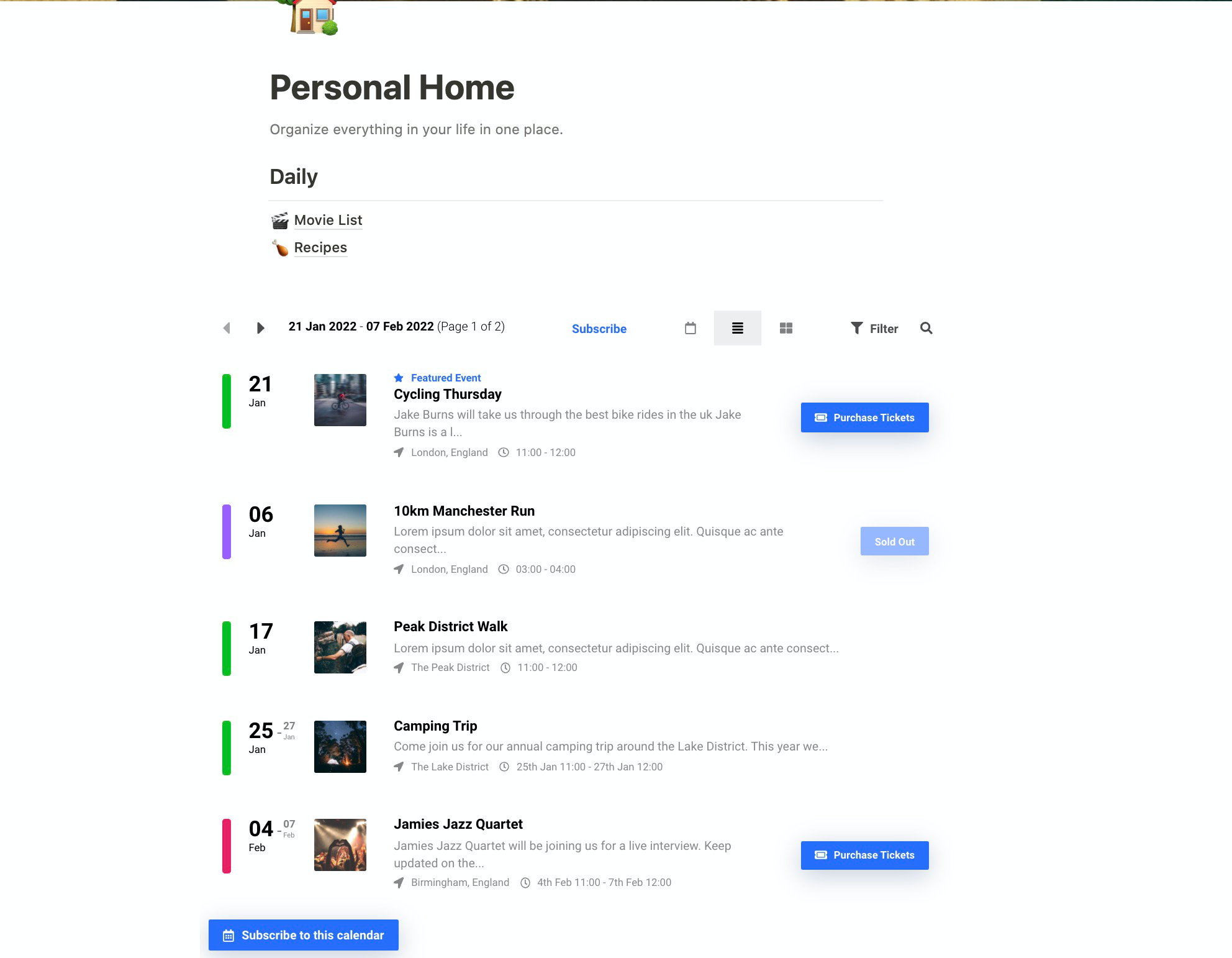Purchase tickets for Cycling Thursday
The image size is (1232, 958).
tap(865, 418)
